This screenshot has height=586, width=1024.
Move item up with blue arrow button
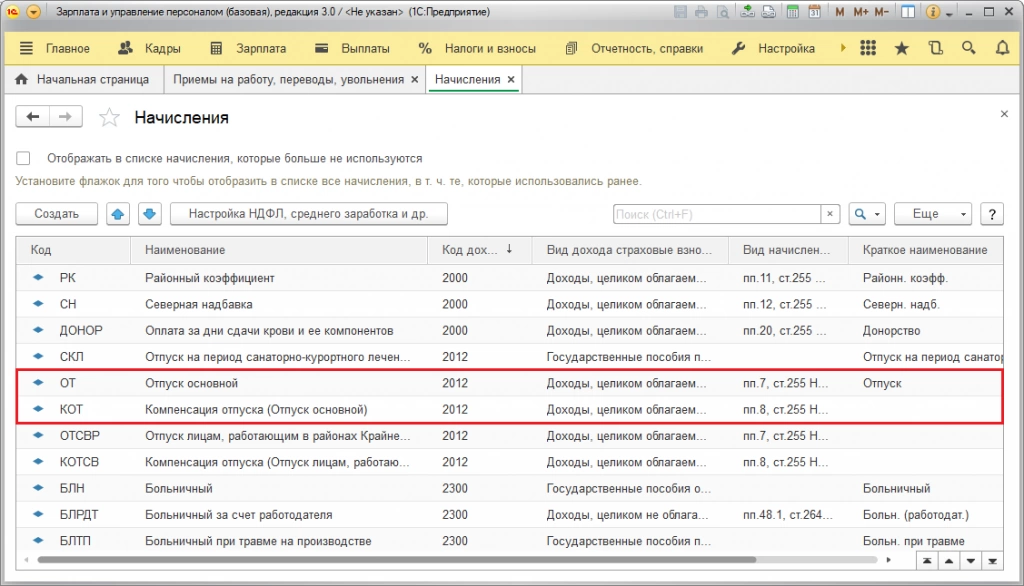(118, 214)
